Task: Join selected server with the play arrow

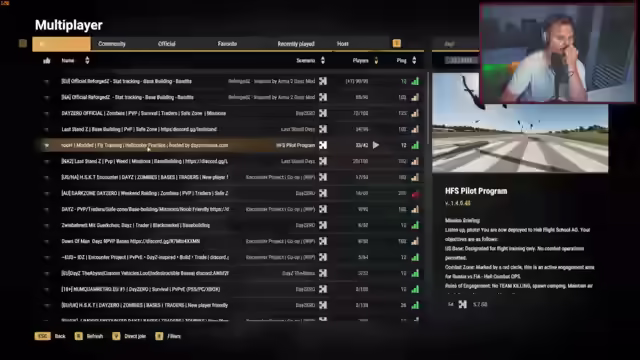Action: click(x=376, y=145)
